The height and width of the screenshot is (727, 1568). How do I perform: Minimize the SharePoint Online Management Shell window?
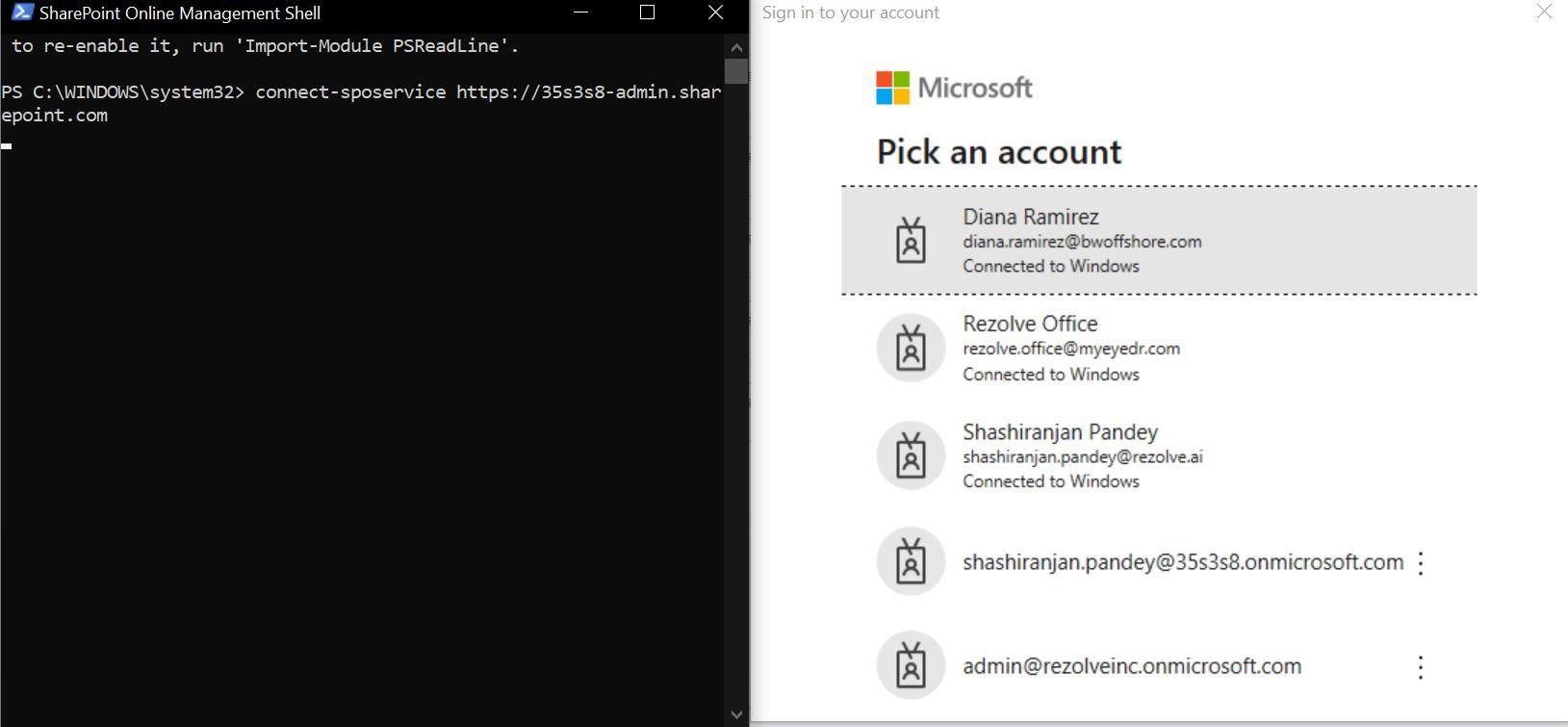(x=580, y=13)
